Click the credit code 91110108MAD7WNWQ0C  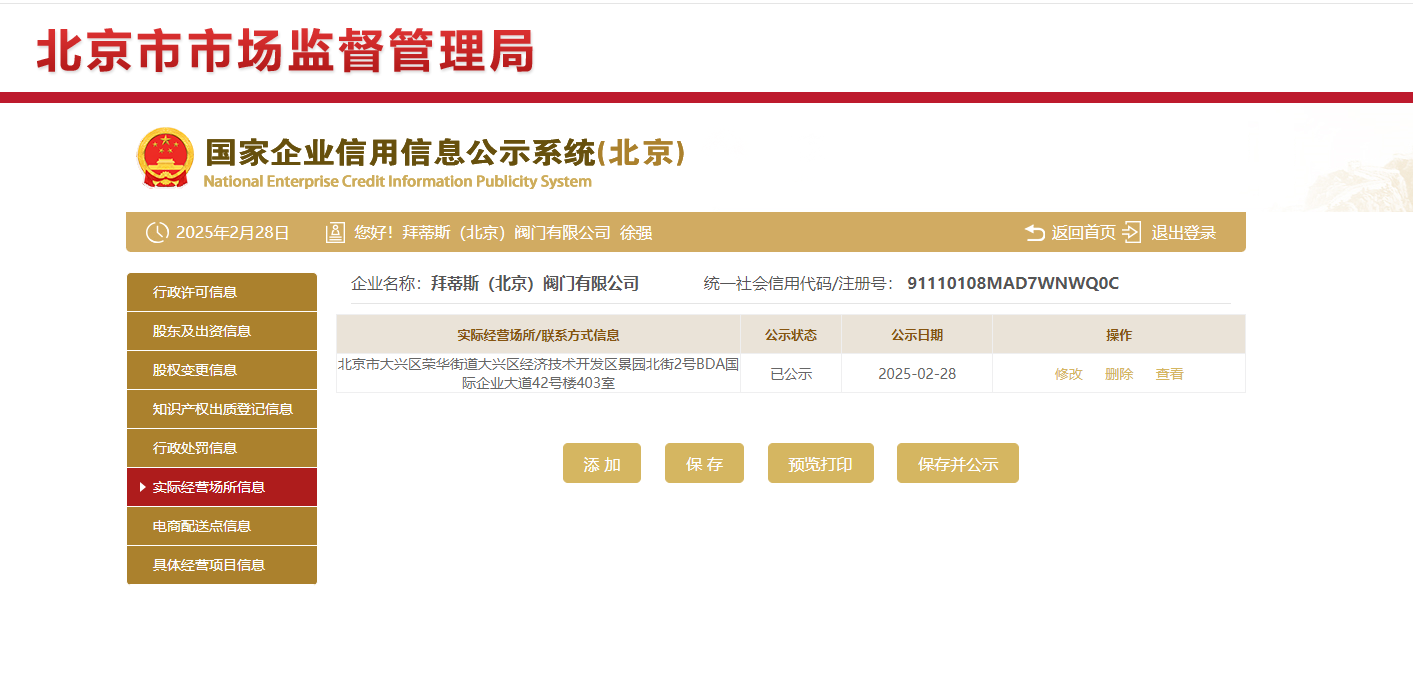point(1013,283)
